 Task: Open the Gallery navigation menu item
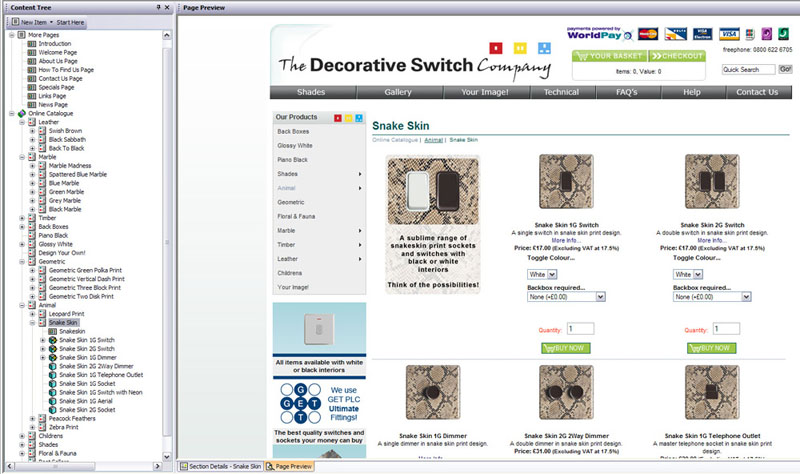398,92
